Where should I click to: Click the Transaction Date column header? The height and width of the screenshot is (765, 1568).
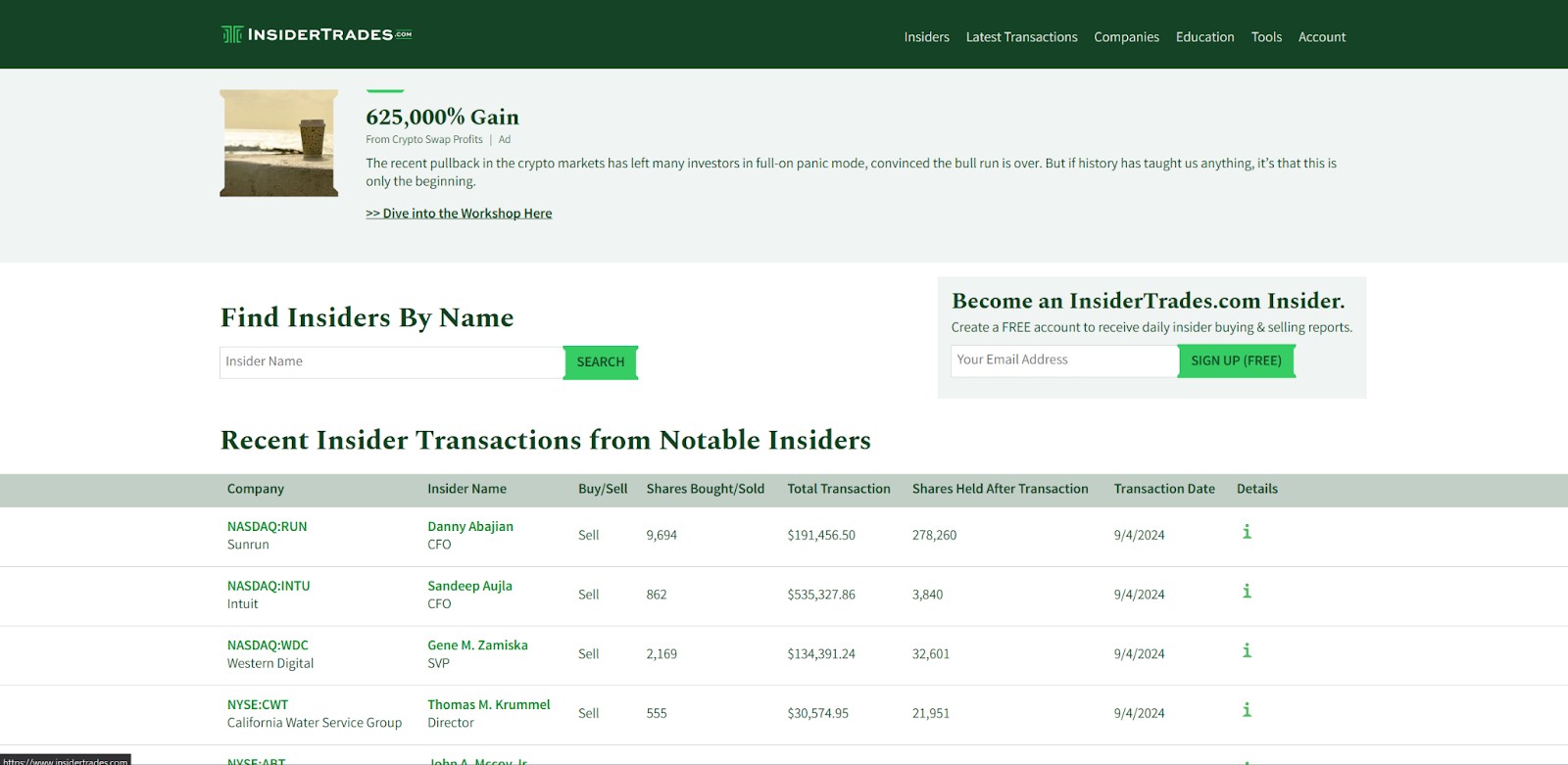click(1164, 489)
